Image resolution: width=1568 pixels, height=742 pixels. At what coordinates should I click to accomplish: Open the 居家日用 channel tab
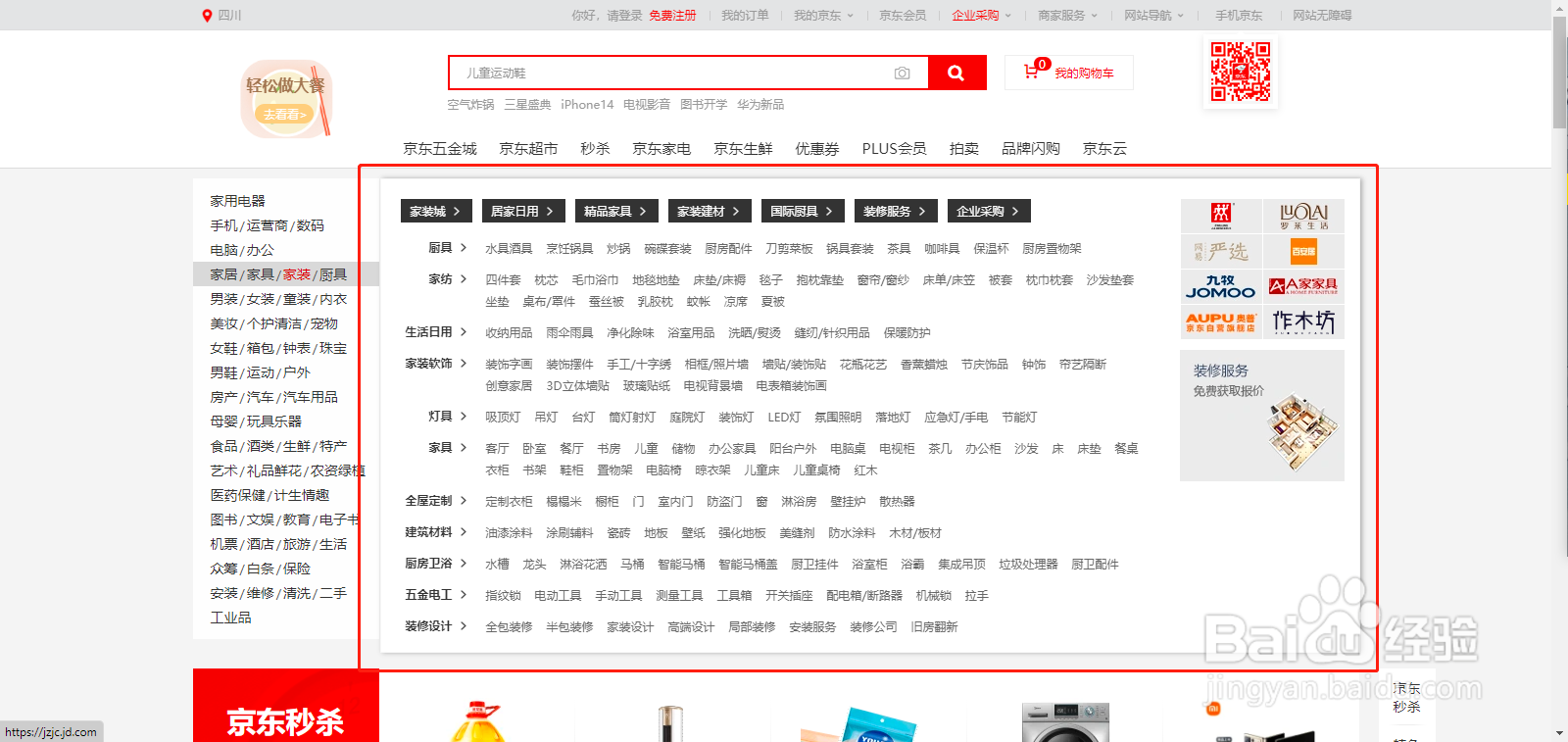click(x=523, y=211)
